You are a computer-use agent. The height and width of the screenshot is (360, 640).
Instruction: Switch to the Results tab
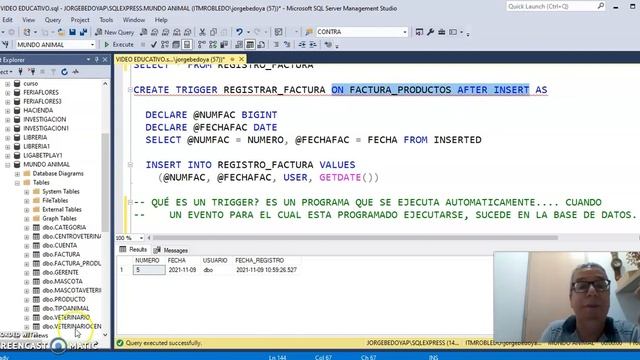point(133,249)
